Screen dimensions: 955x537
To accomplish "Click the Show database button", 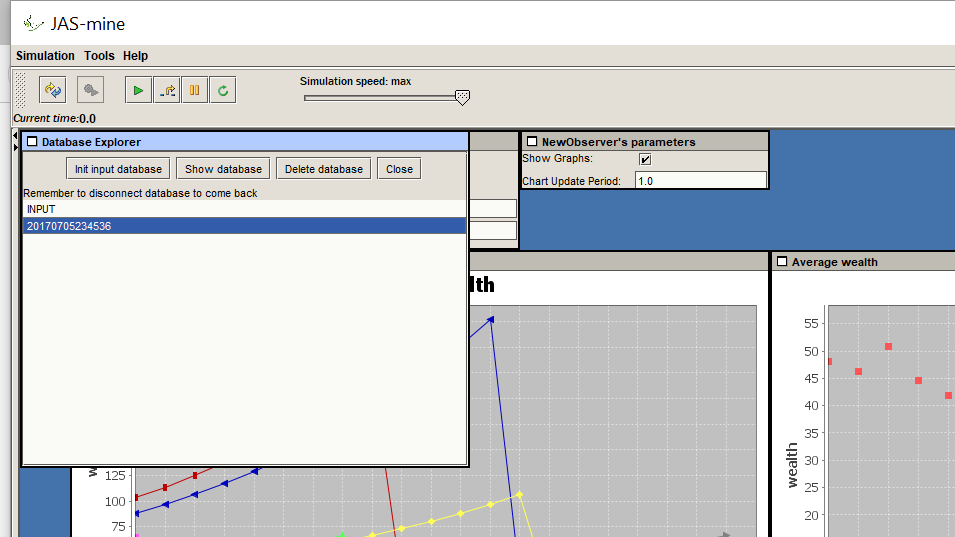I will 223,169.
